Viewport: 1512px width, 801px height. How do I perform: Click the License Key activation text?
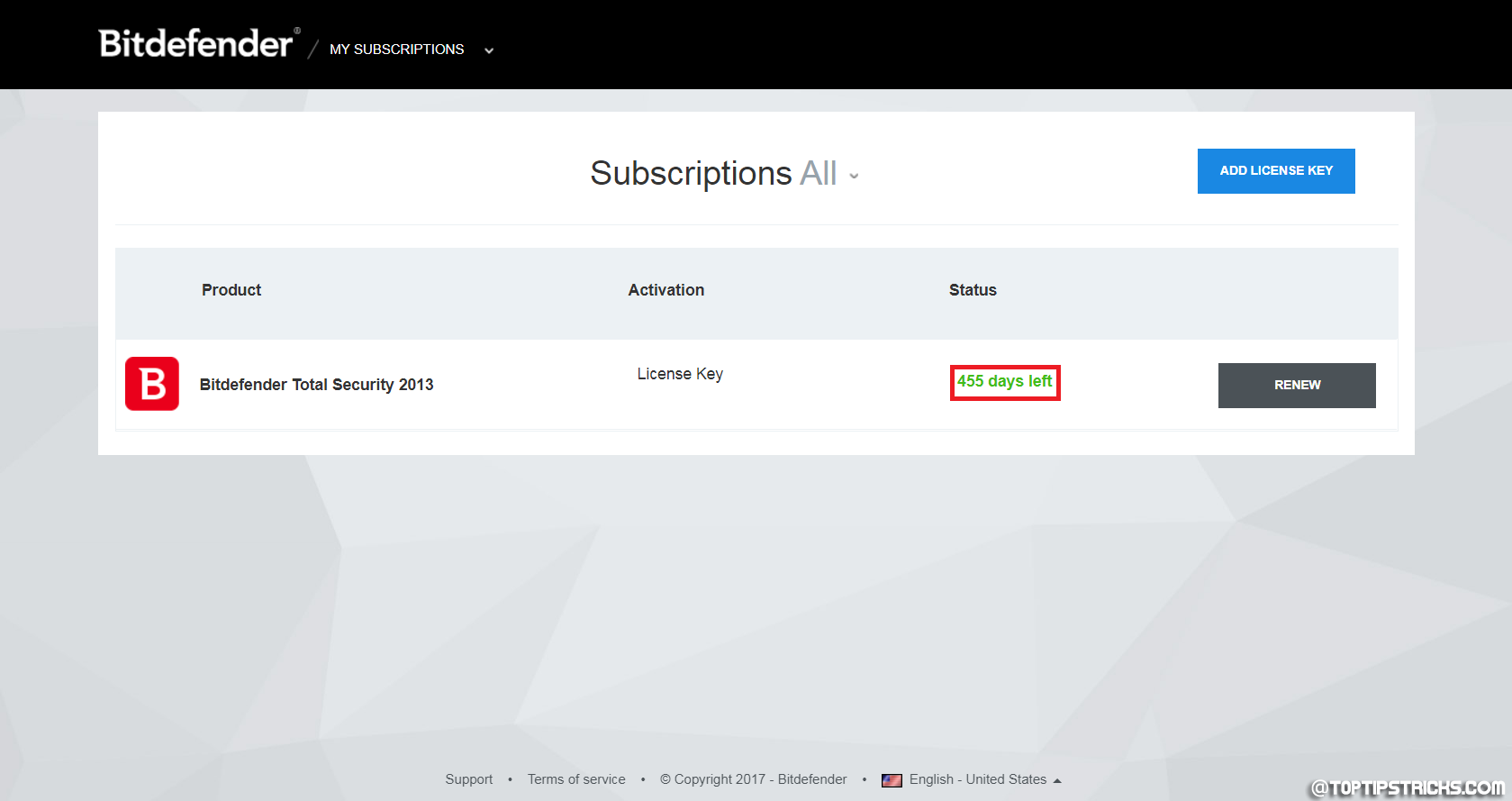(680, 374)
